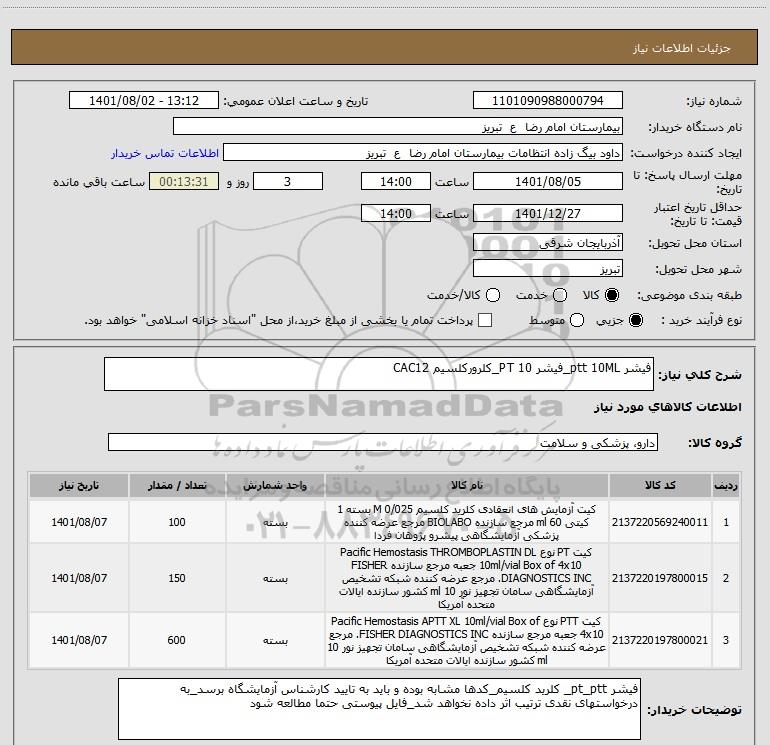Image resolution: width=770 pixels, height=745 pixels.
Task: Click product code 213722056924001
Action: point(660,522)
